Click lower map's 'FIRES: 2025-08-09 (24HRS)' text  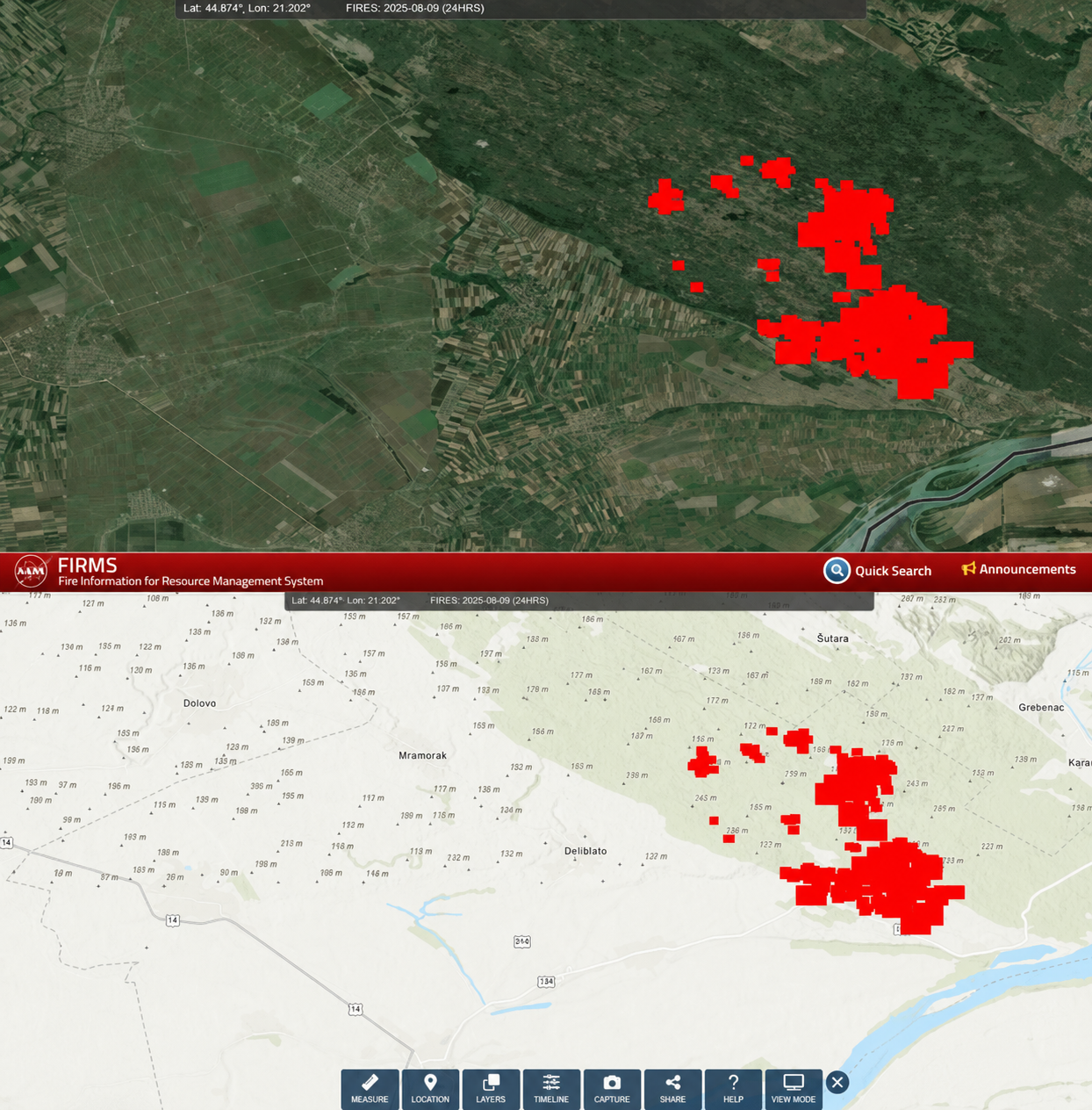pos(489,601)
